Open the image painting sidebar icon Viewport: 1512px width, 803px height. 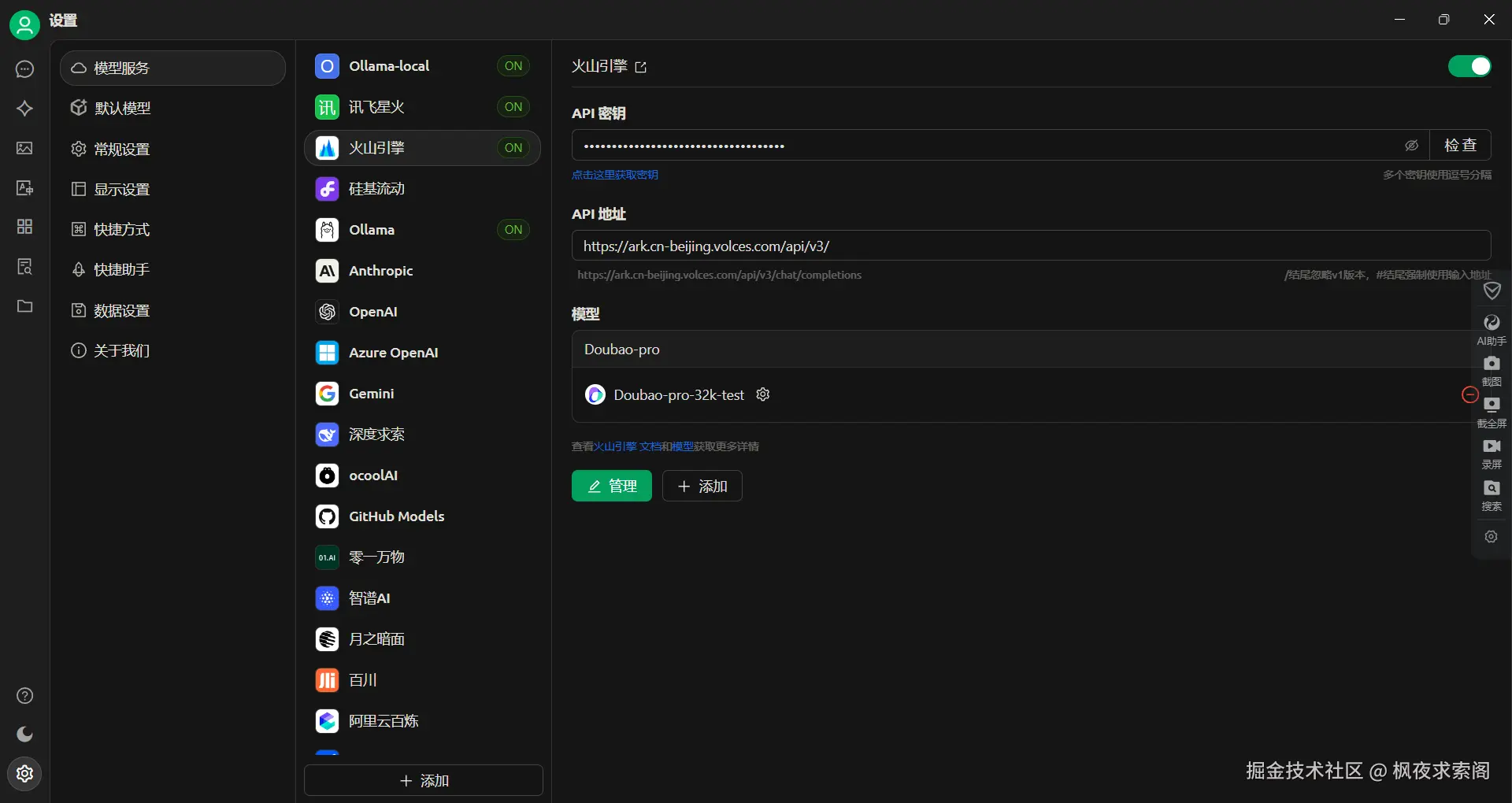[24, 148]
